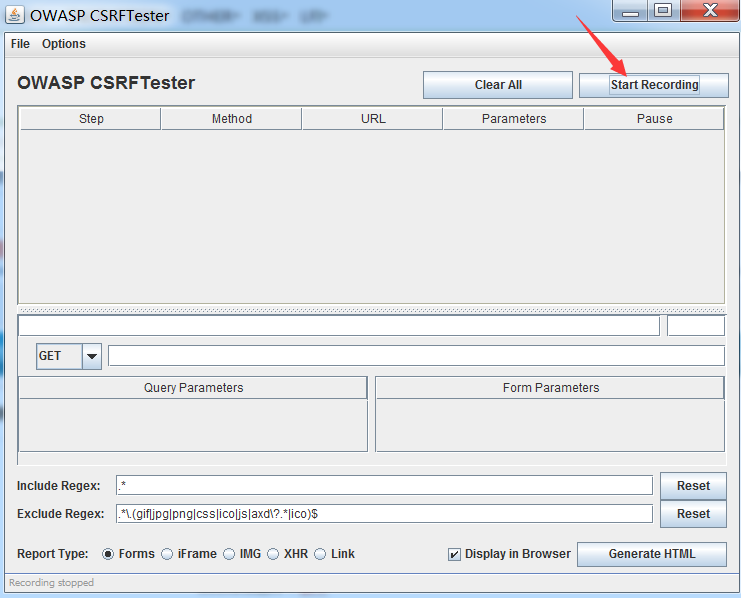
Task: Click the URL field beside the GET dropdown
Action: pos(416,356)
